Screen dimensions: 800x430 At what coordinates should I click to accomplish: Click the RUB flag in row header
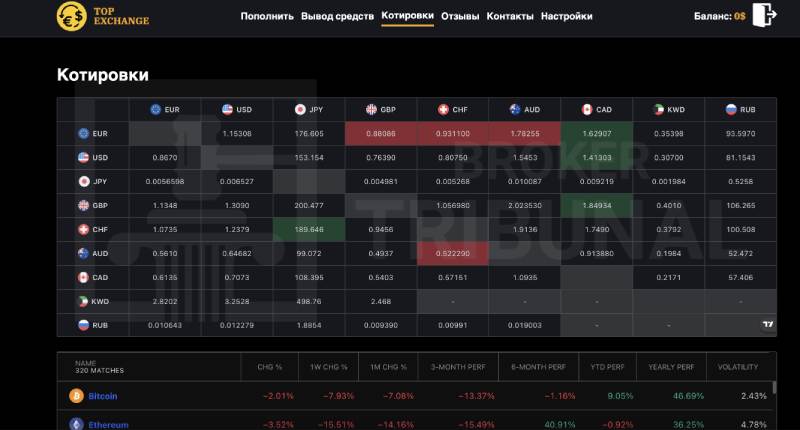(85, 324)
